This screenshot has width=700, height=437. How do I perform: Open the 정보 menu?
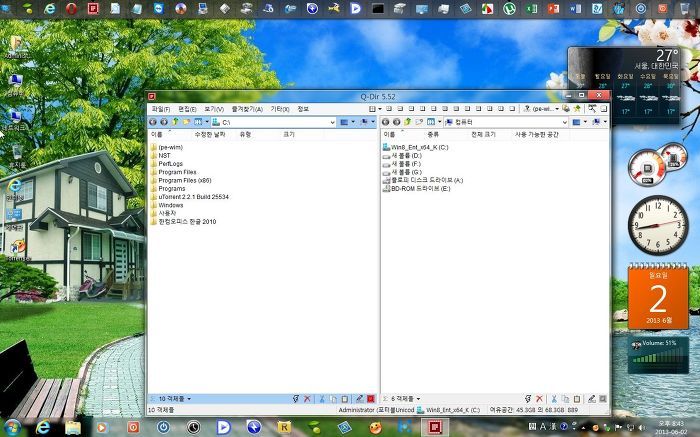[x=303, y=109]
